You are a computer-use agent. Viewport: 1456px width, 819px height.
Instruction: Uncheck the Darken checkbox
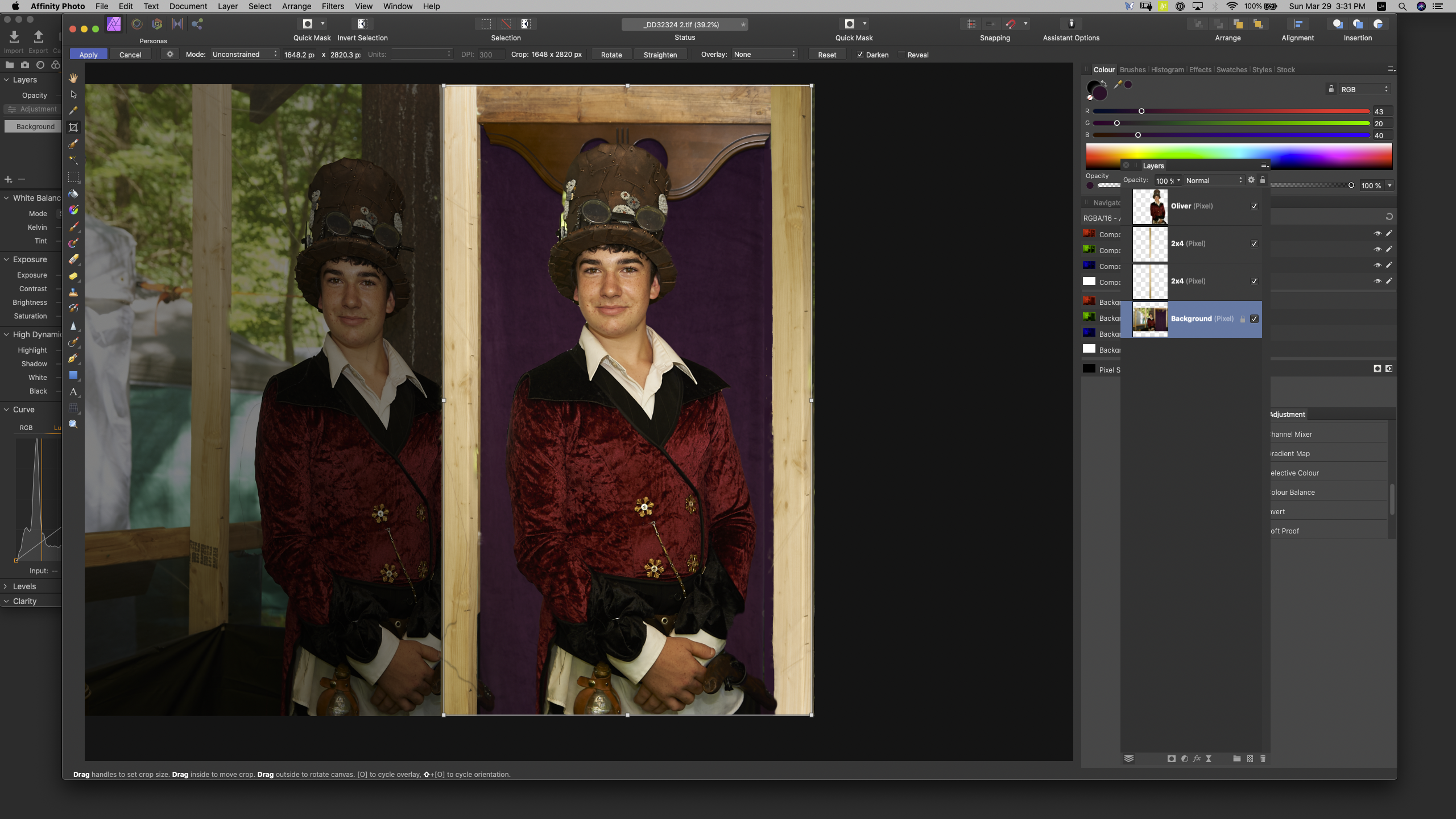[861, 55]
